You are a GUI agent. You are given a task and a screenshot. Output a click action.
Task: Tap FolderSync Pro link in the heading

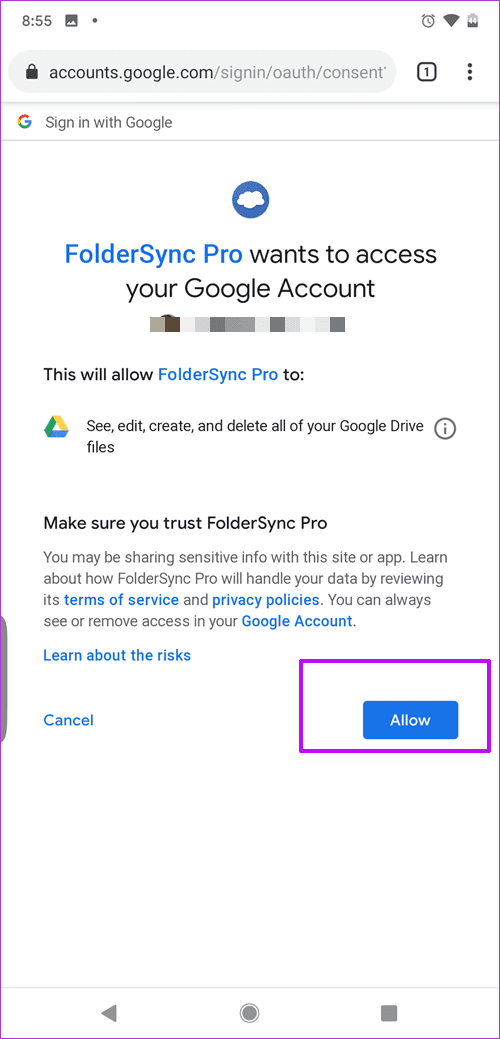coord(154,254)
